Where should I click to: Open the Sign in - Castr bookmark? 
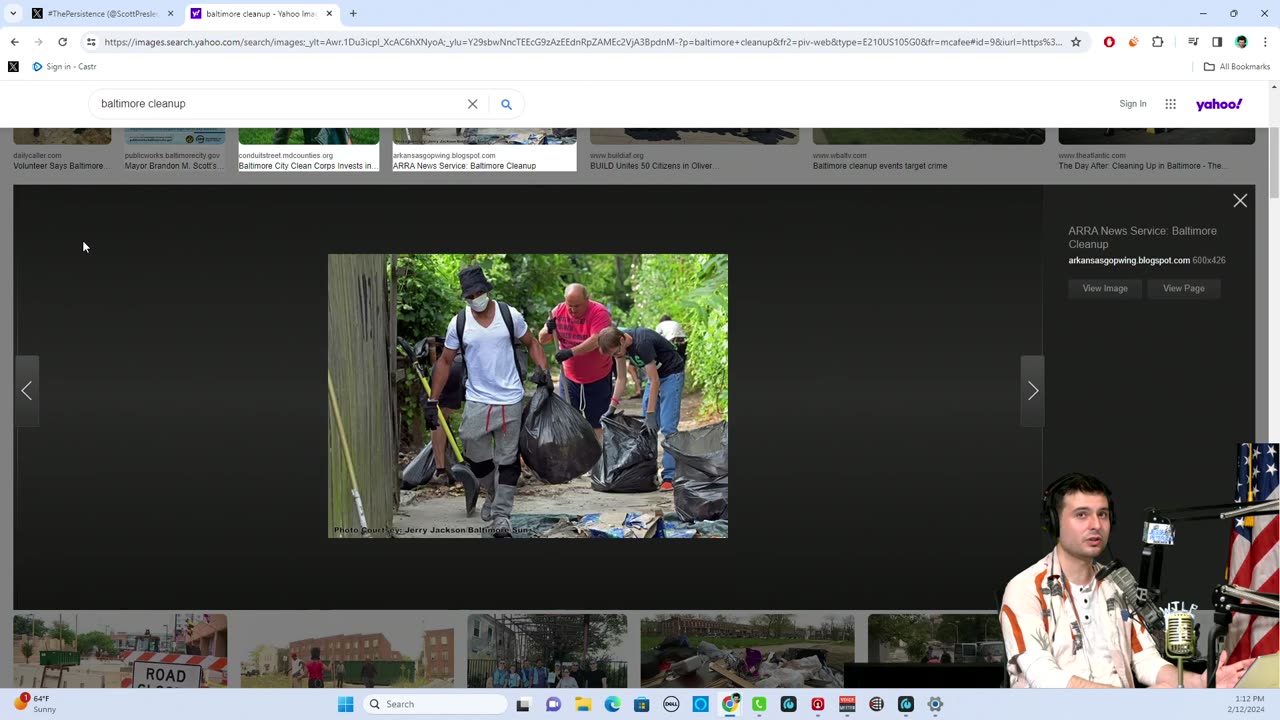(x=65, y=67)
